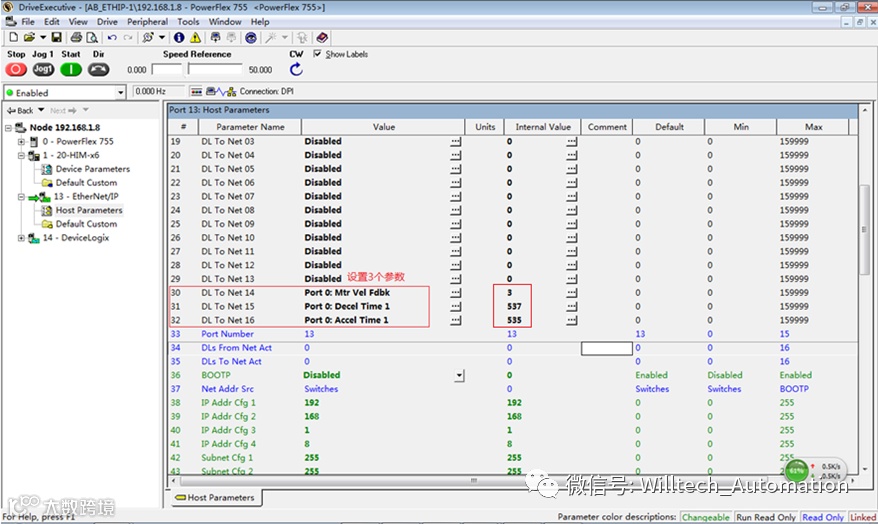Open the dropdown arrow beside Open folder icon
Image resolution: width=878 pixels, height=524 pixels.
tap(43, 38)
